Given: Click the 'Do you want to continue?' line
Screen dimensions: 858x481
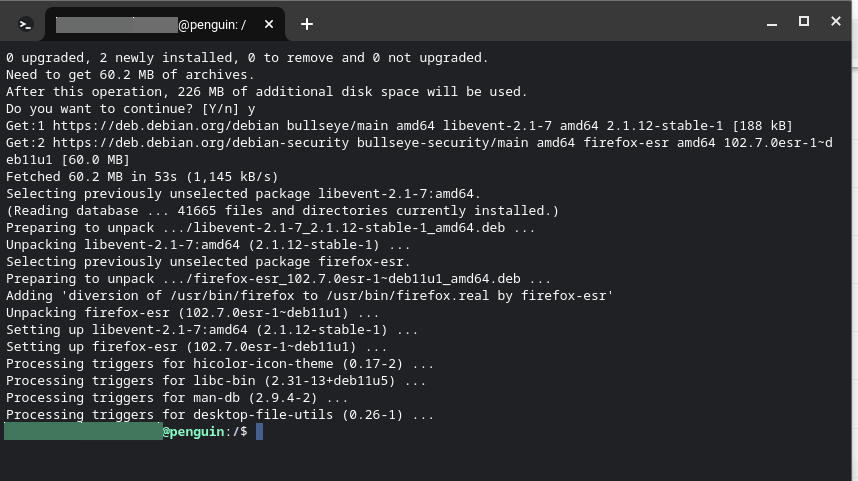Looking at the screenshot, I should pyautogui.click(x=131, y=109).
